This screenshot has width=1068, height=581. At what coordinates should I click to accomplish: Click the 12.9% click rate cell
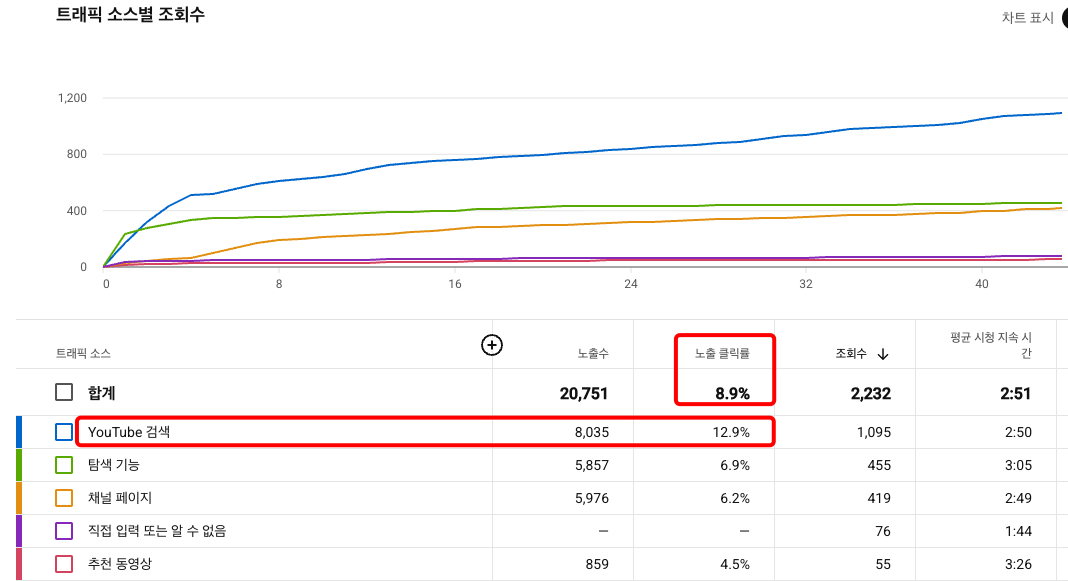[x=731, y=432]
